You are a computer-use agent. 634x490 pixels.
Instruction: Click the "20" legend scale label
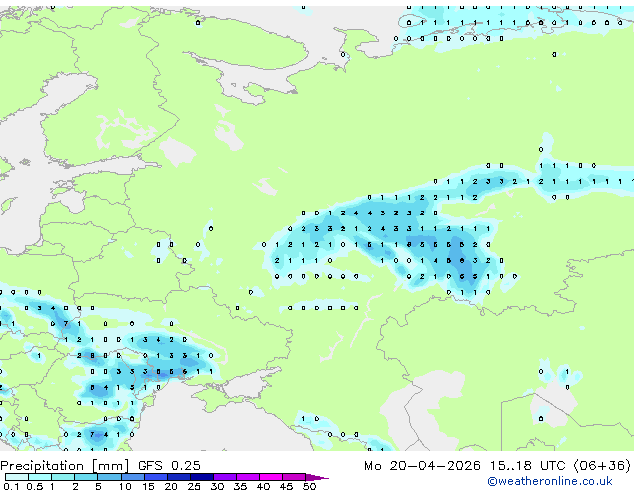(x=171, y=486)
